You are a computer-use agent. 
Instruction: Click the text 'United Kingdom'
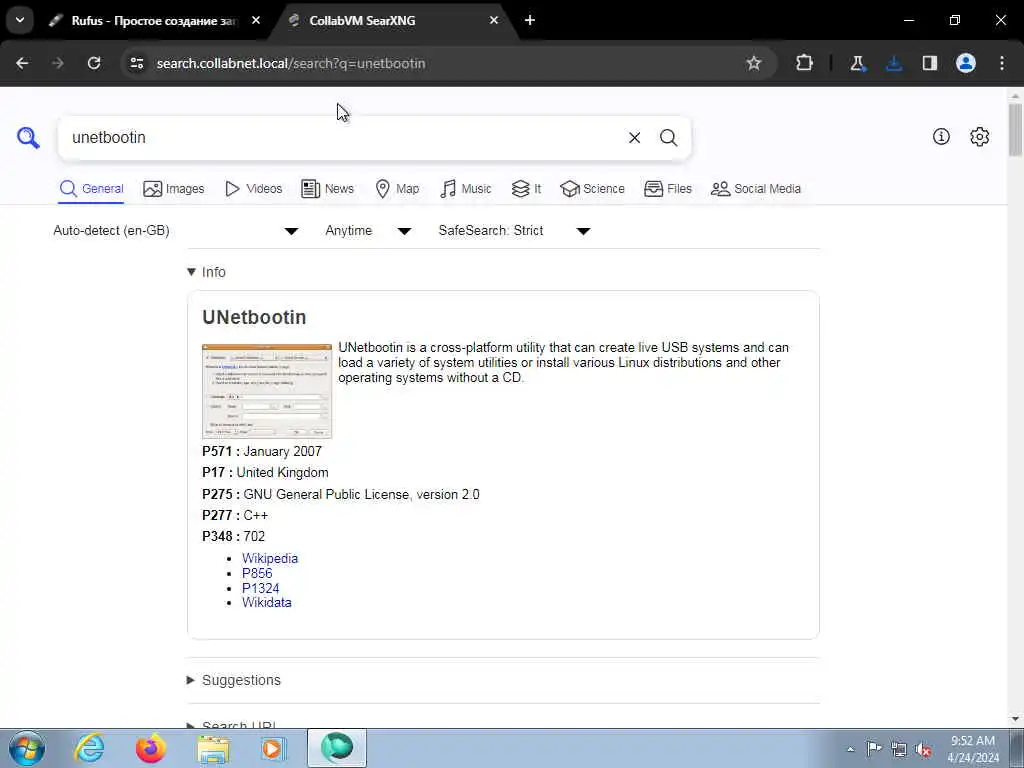pos(282,472)
